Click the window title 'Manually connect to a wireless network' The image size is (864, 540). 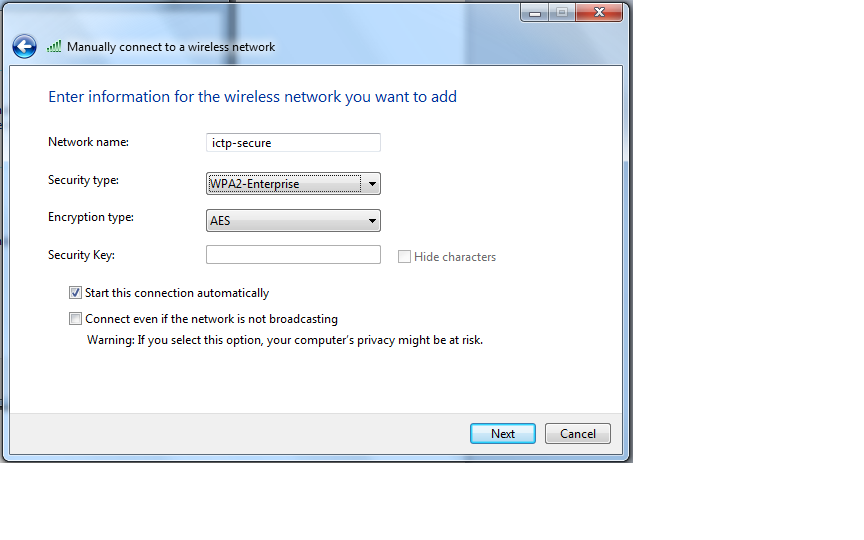[171, 47]
